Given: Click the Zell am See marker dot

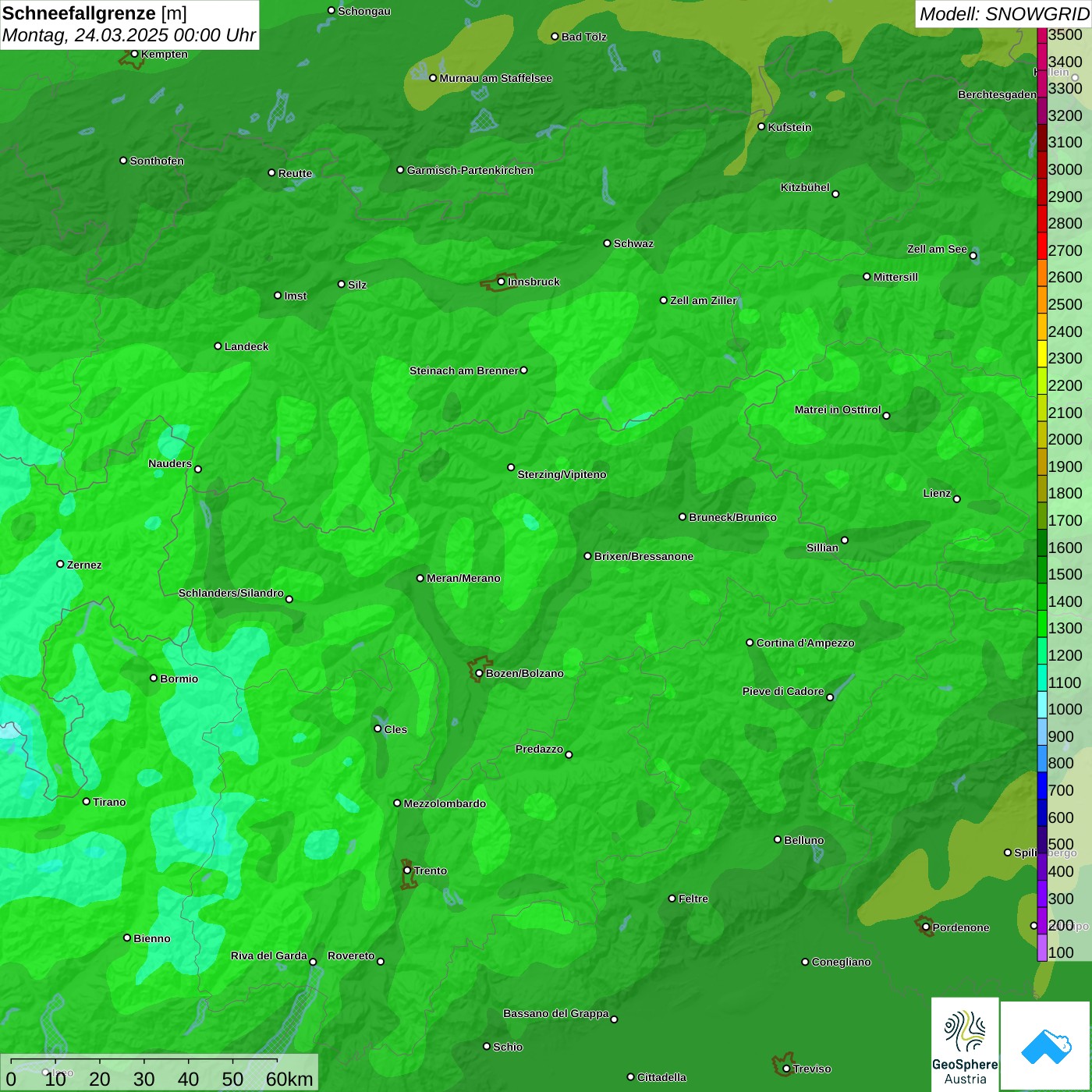Looking at the screenshot, I should click(x=973, y=256).
